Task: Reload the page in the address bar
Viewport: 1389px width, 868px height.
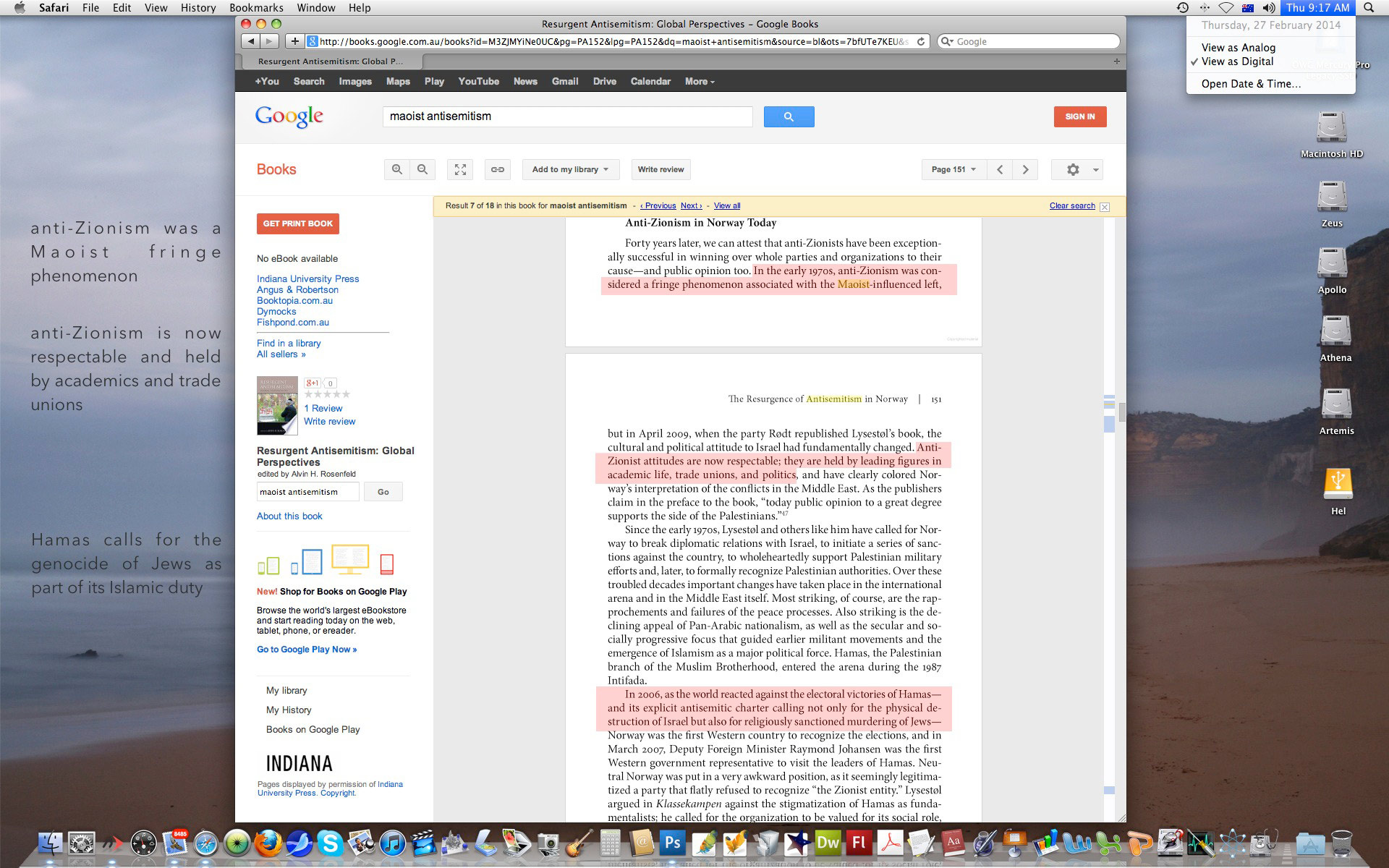Action: (x=921, y=41)
